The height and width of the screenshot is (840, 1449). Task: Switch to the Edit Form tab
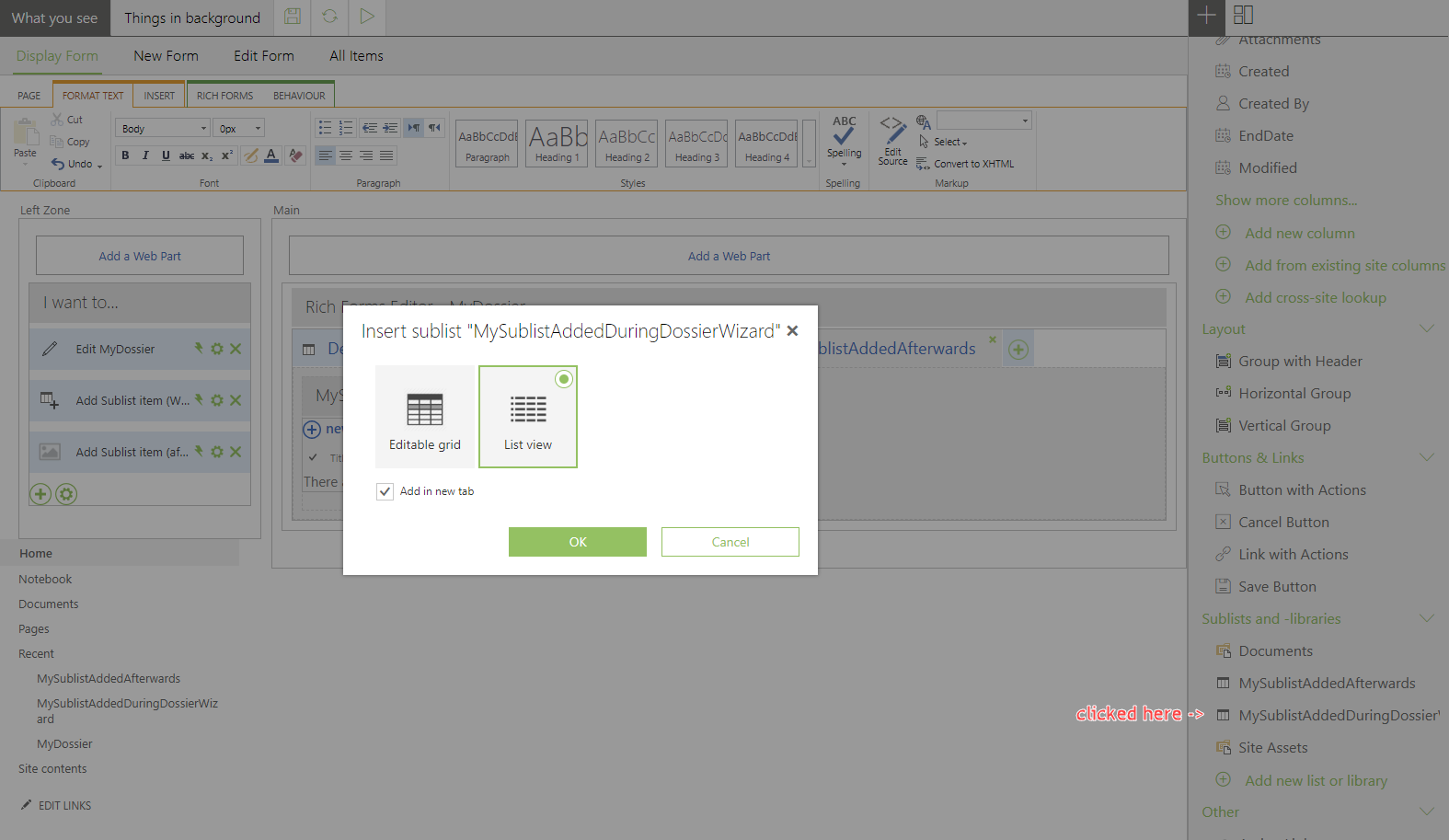[x=263, y=56]
